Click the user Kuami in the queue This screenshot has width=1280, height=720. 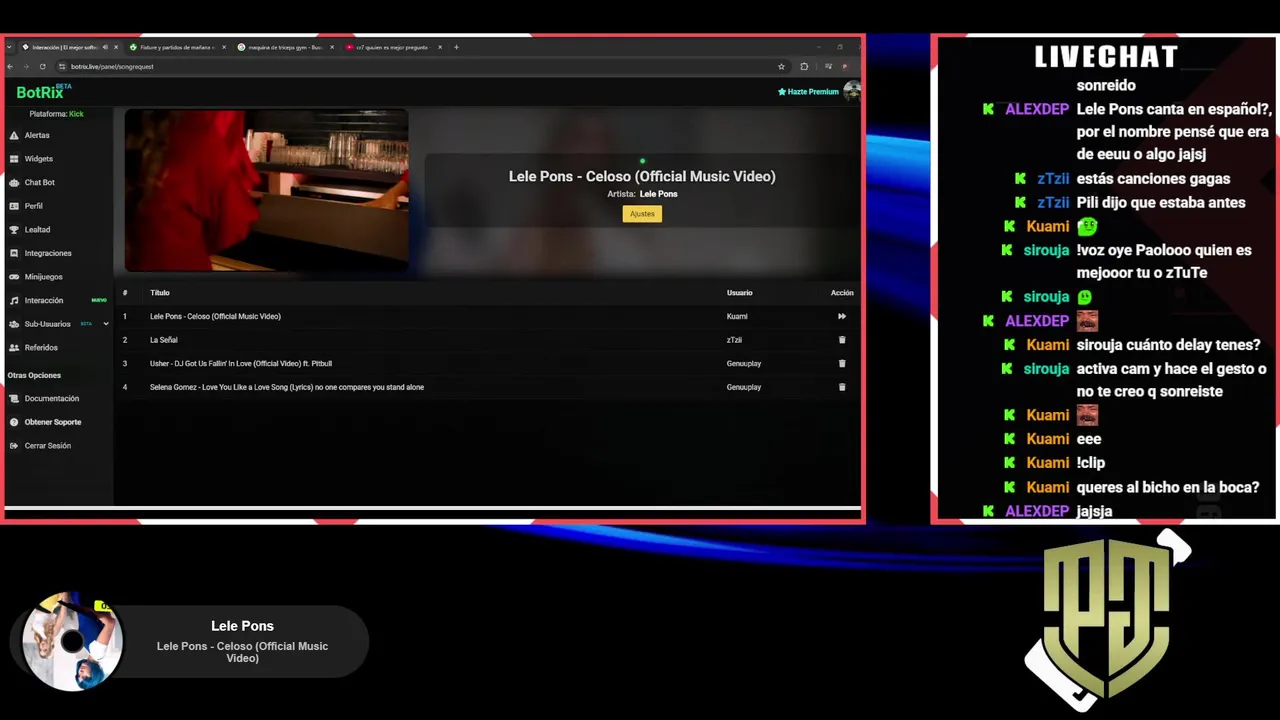click(737, 316)
